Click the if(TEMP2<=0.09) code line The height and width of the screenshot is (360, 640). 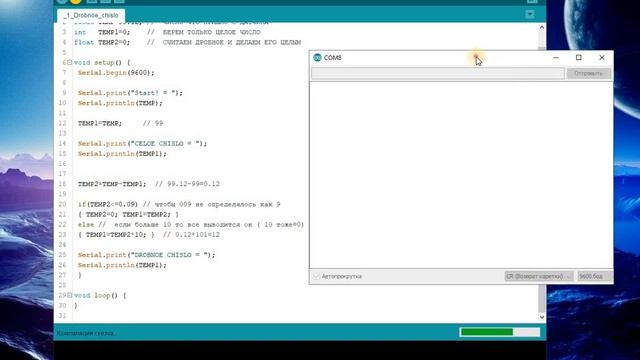tap(179, 204)
